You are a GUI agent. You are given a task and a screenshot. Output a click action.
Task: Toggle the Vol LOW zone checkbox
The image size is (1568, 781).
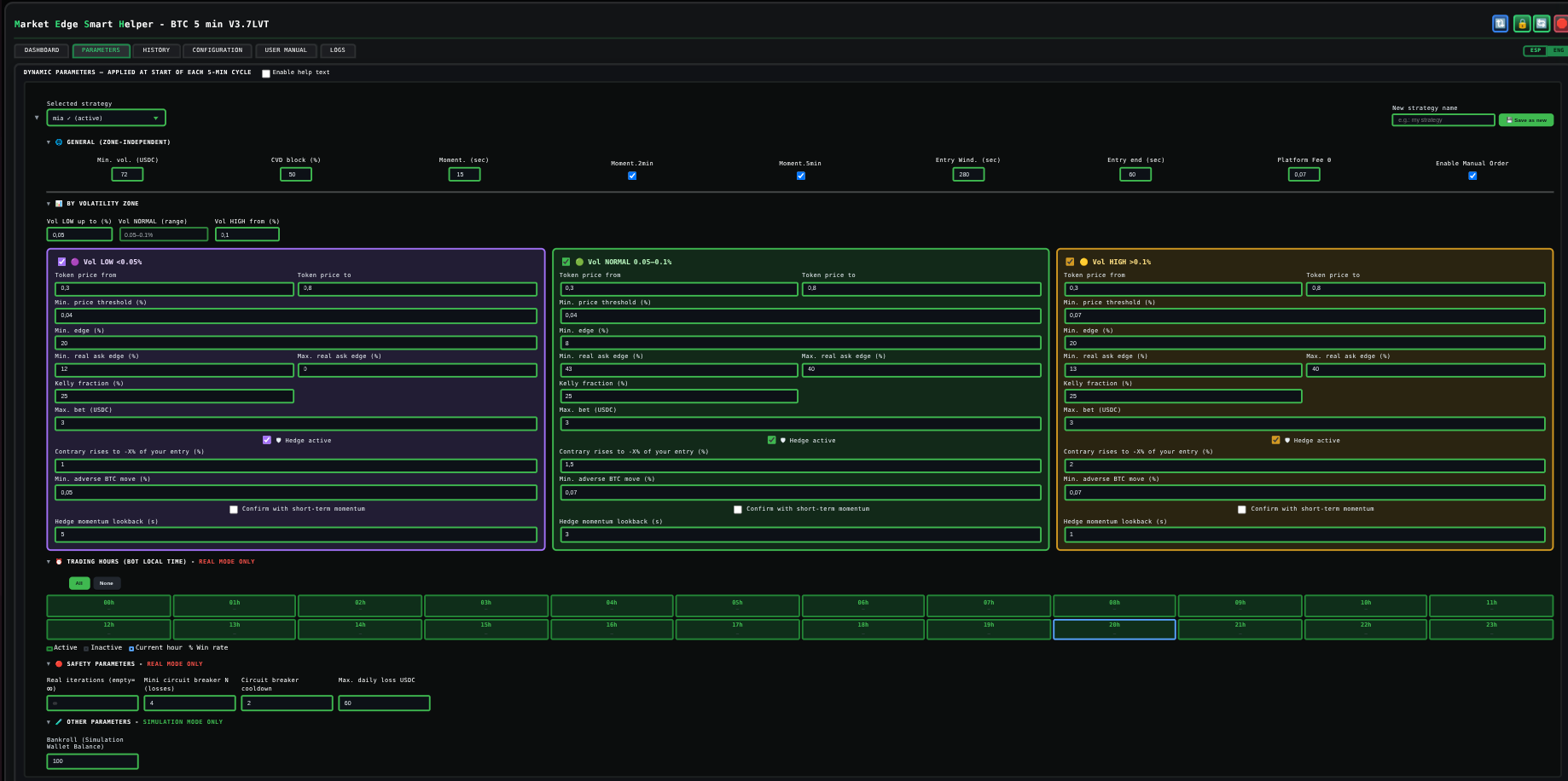click(x=61, y=262)
